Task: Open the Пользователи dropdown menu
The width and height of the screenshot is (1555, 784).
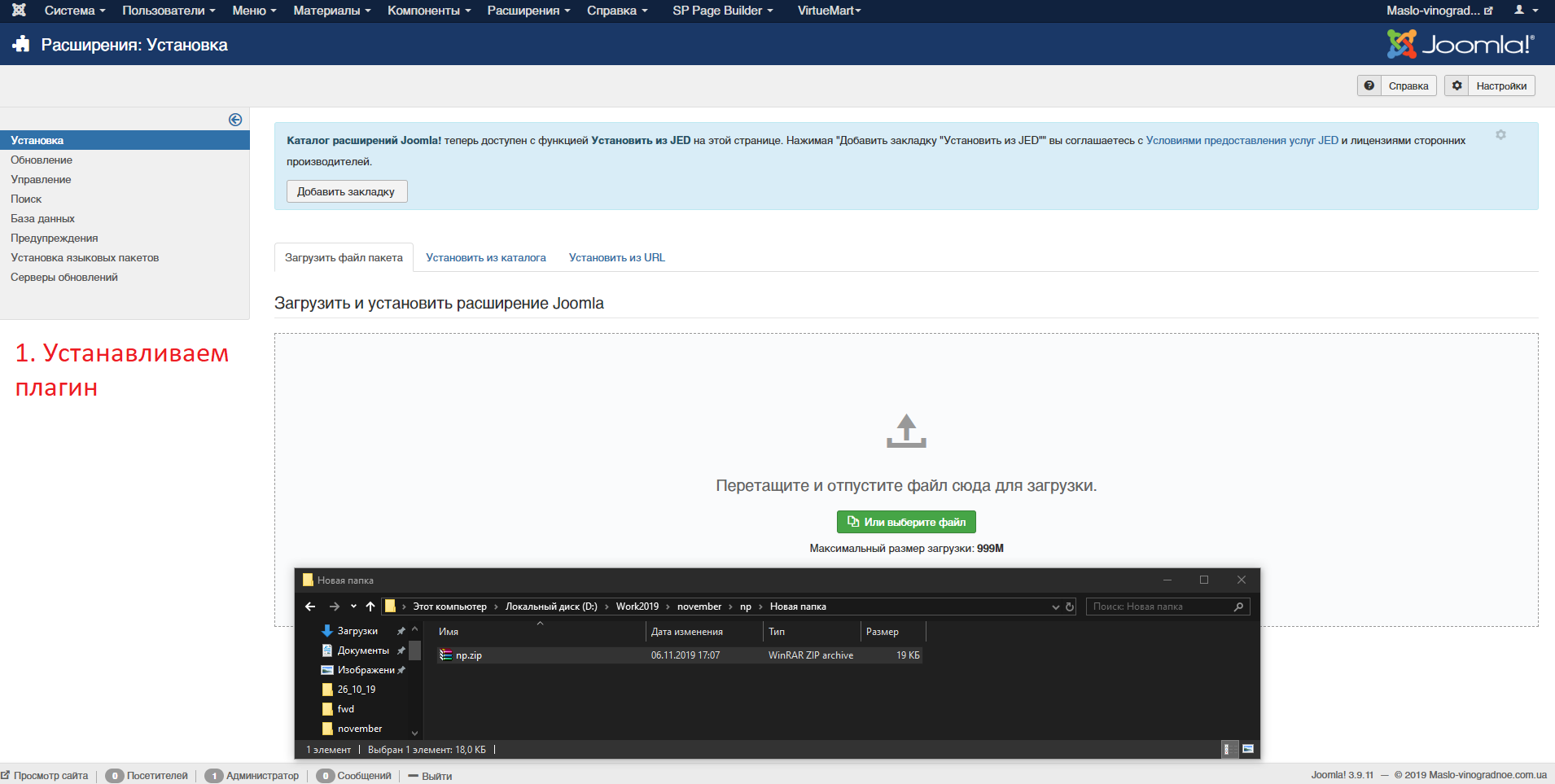Action: (x=169, y=11)
